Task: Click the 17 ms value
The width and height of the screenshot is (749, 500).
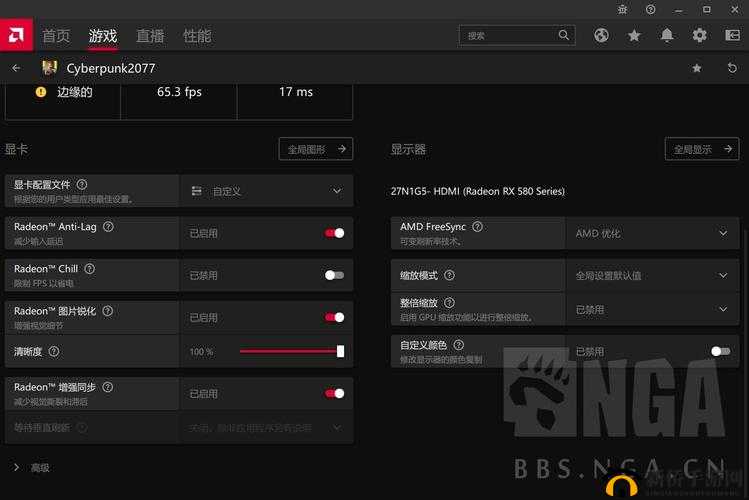Action: click(x=296, y=92)
